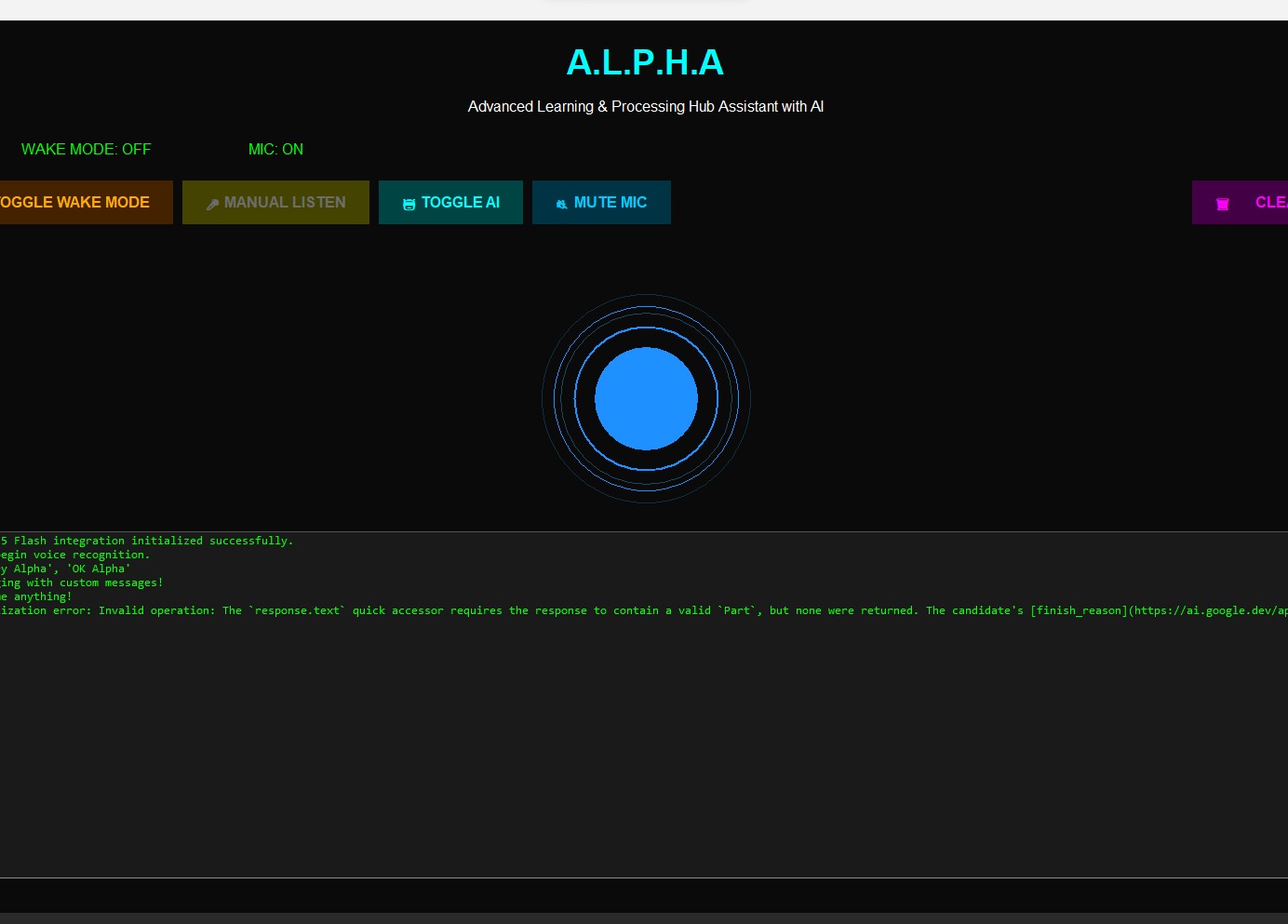
Task: Click the robot icon on the Toggle AI button
Action: [409, 203]
